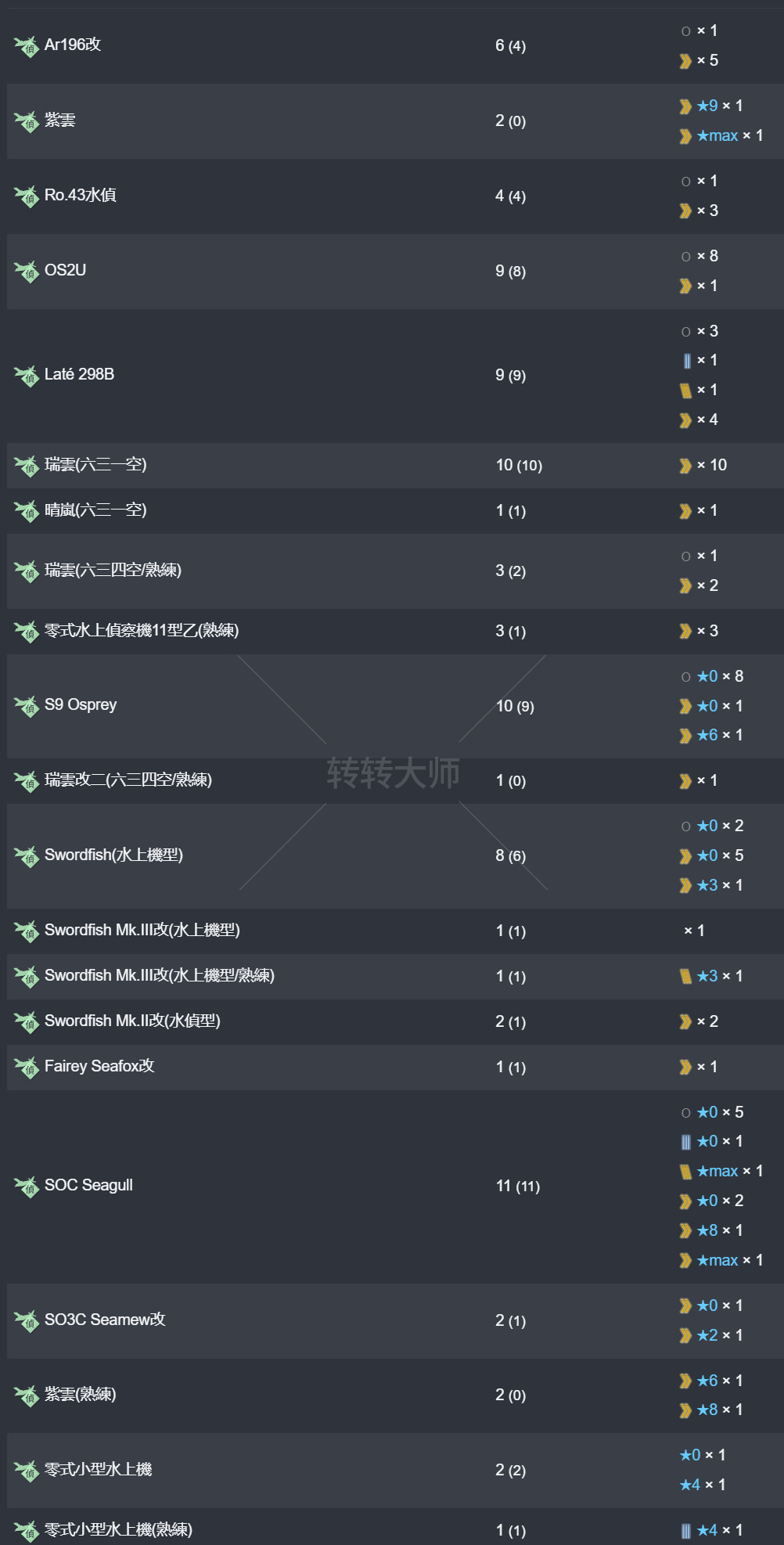Screen dimensions: 784x1545
Task: Click the 紫雲(熟練) equipment name
Action: coord(80,1395)
